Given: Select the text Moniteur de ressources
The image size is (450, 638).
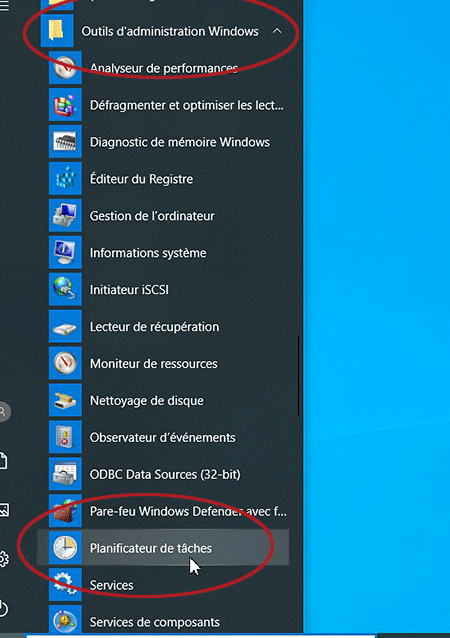Looking at the screenshot, I should tap(153, 363).
